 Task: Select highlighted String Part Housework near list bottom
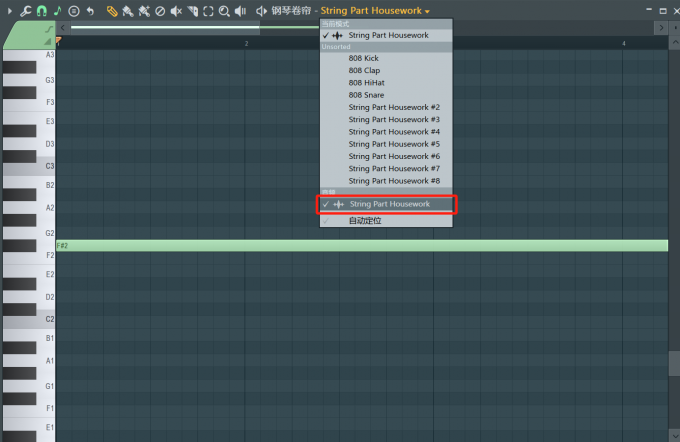tap(386, 204)
